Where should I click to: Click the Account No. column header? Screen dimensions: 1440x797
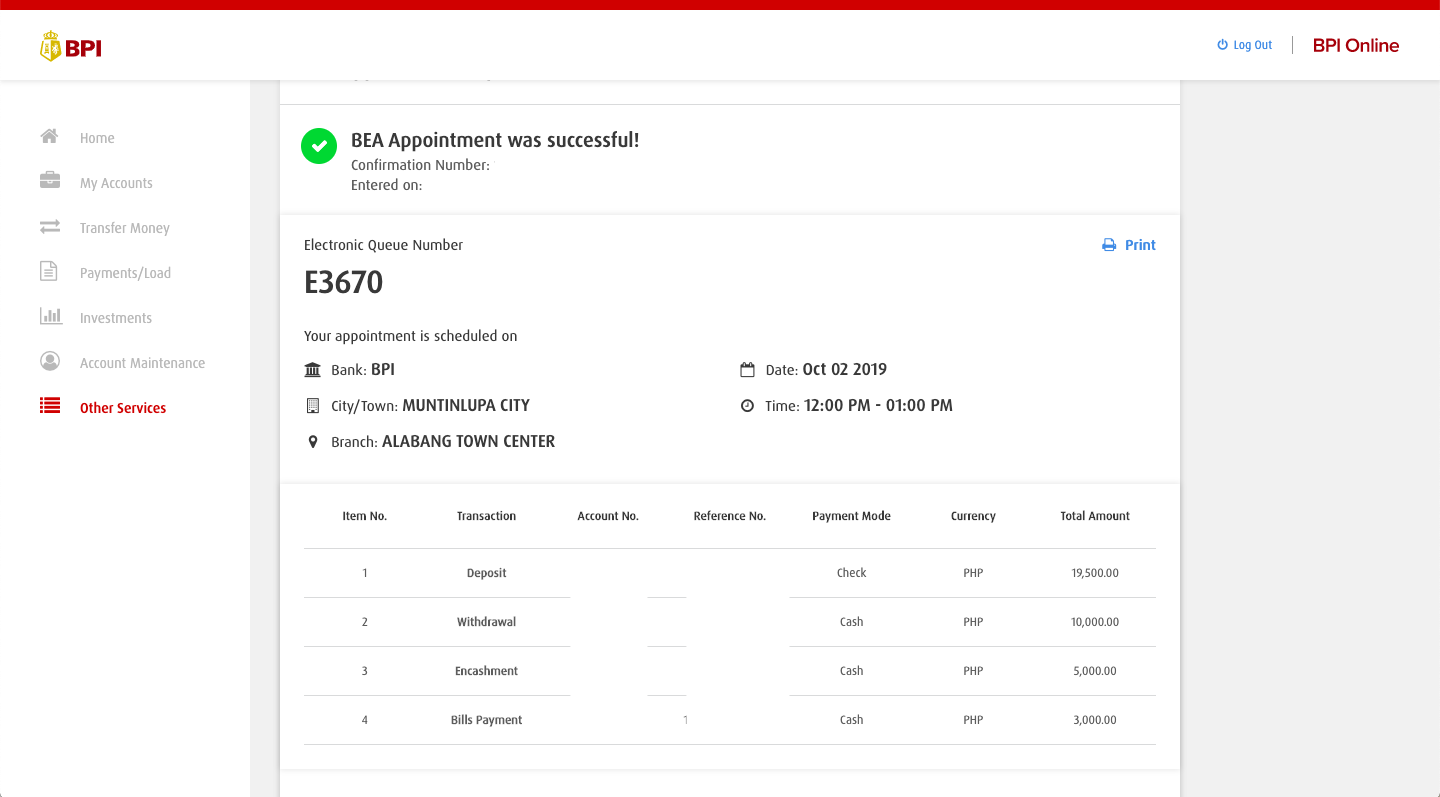click(608, 516)
